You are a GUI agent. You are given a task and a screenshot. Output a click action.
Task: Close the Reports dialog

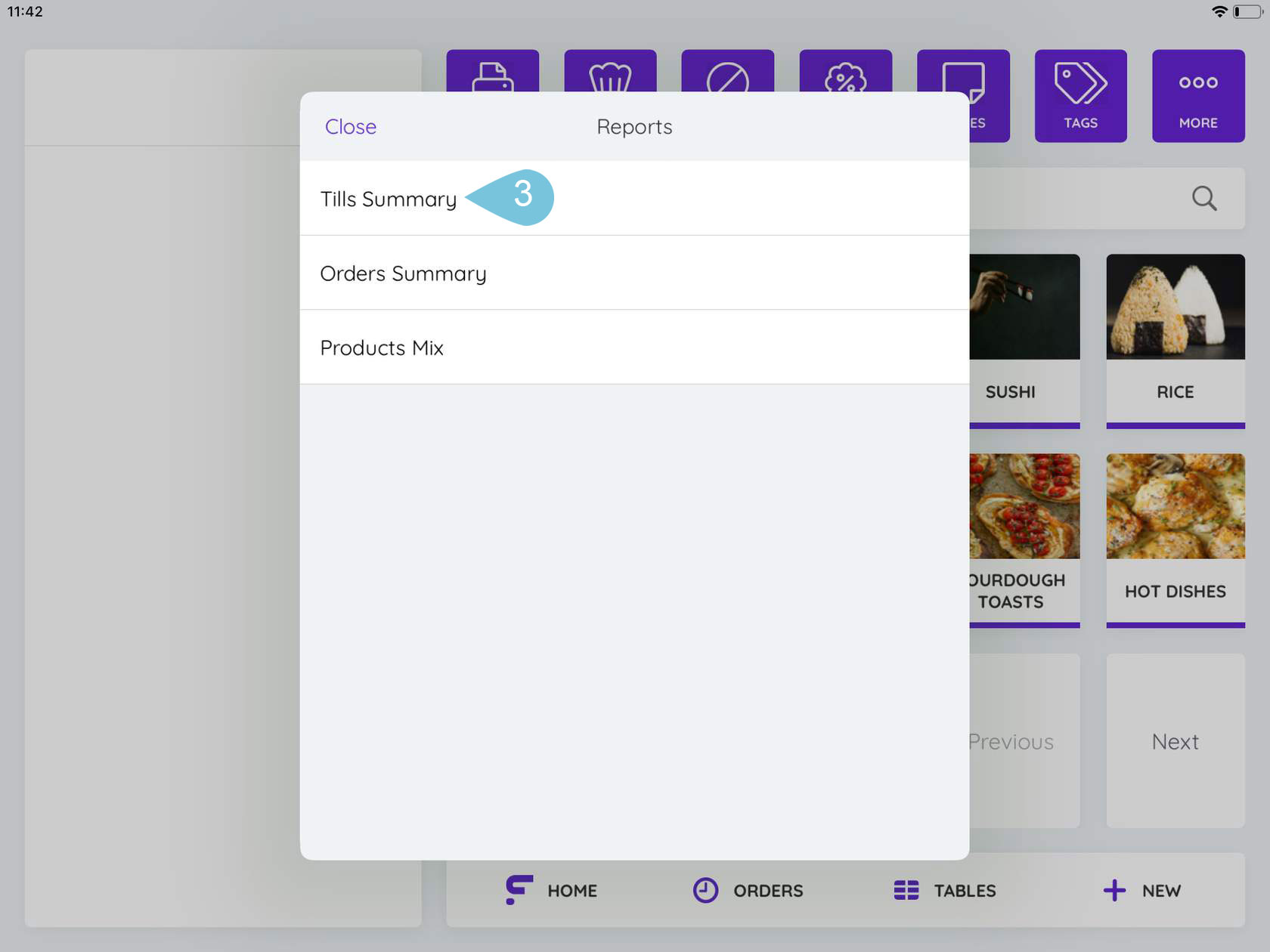pos(350,126)
